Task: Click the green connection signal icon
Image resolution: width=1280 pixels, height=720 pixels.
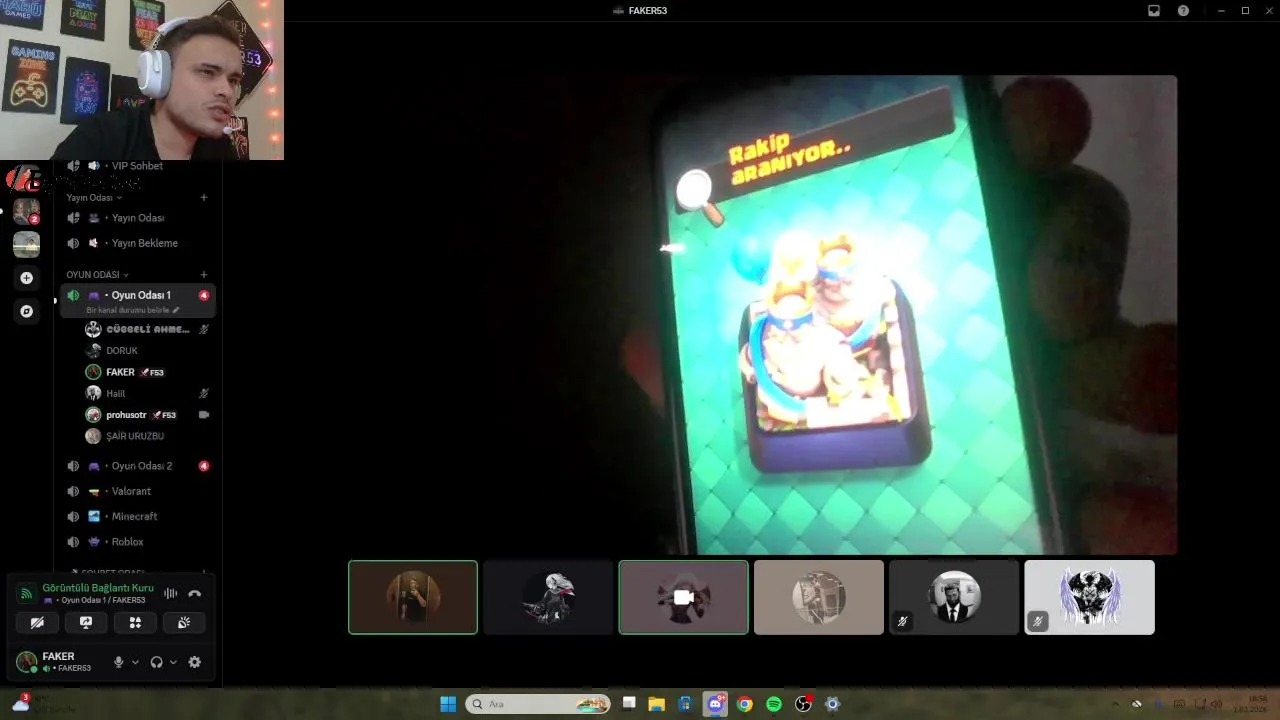Action: point(27,593)
